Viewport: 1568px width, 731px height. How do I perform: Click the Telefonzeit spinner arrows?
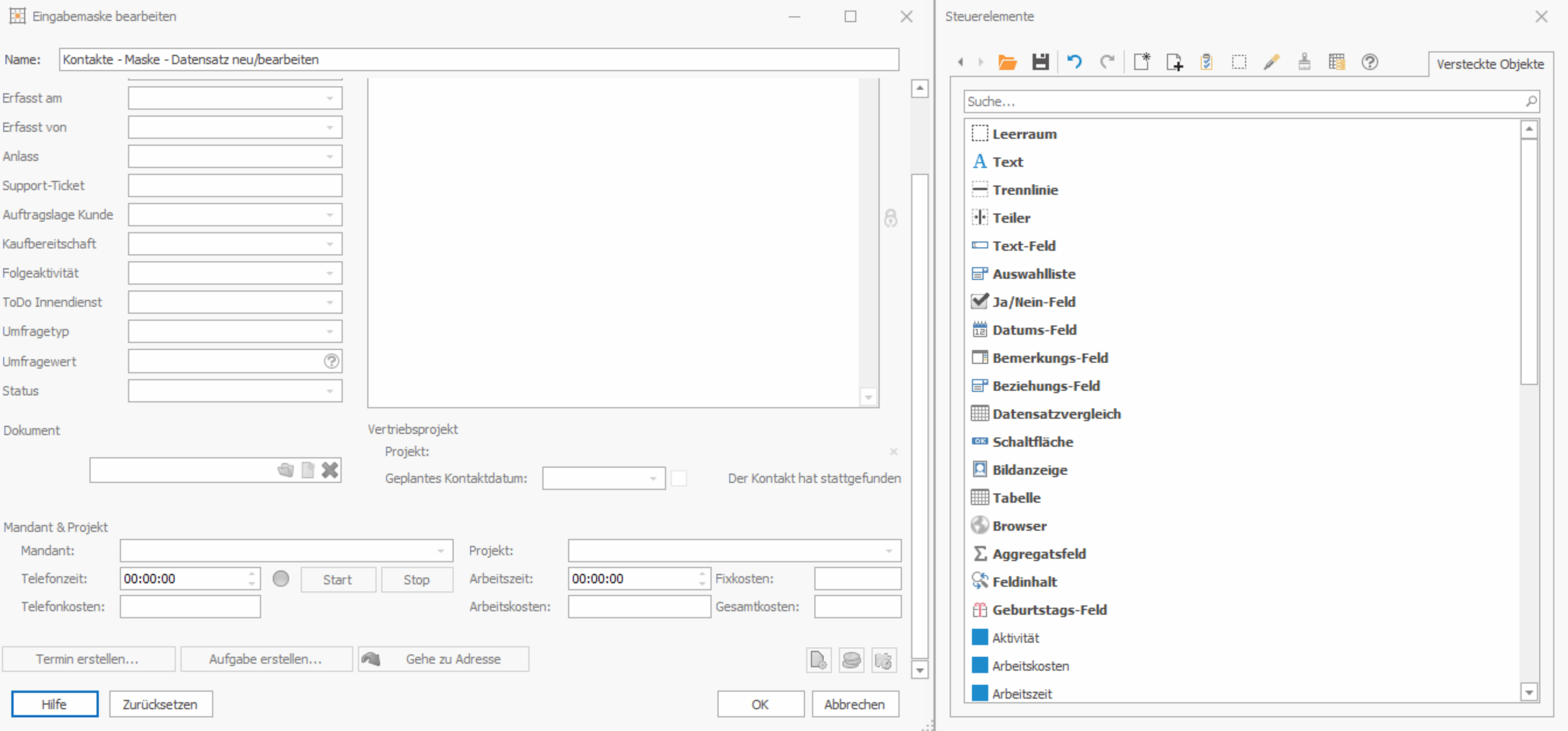tap(252, 579)
